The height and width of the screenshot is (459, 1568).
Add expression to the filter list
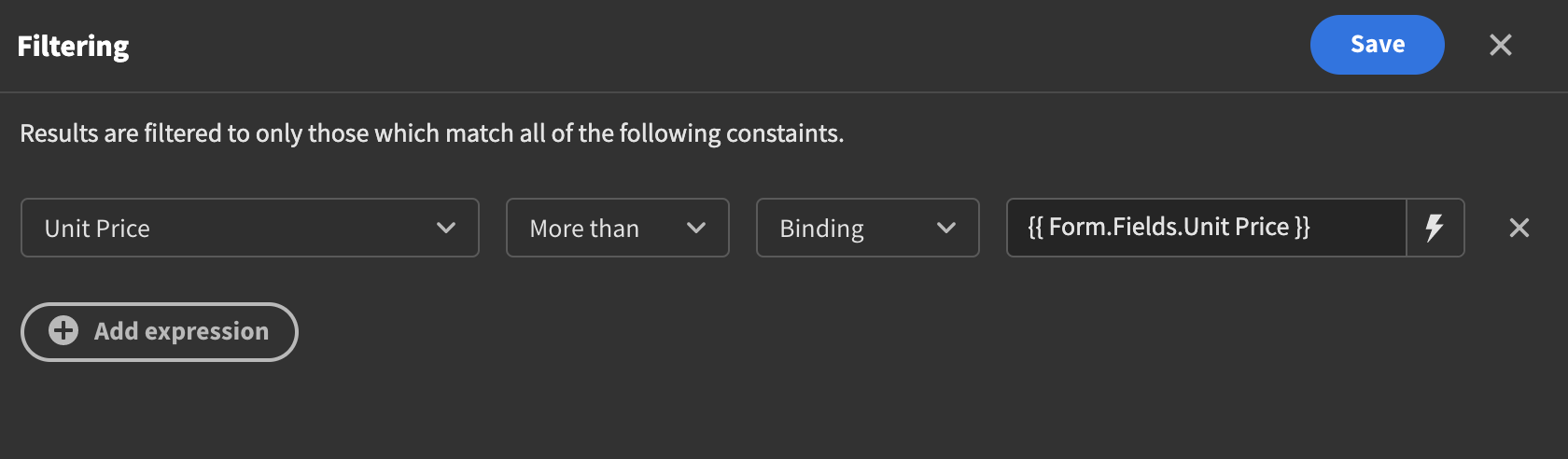click(160, 331)
